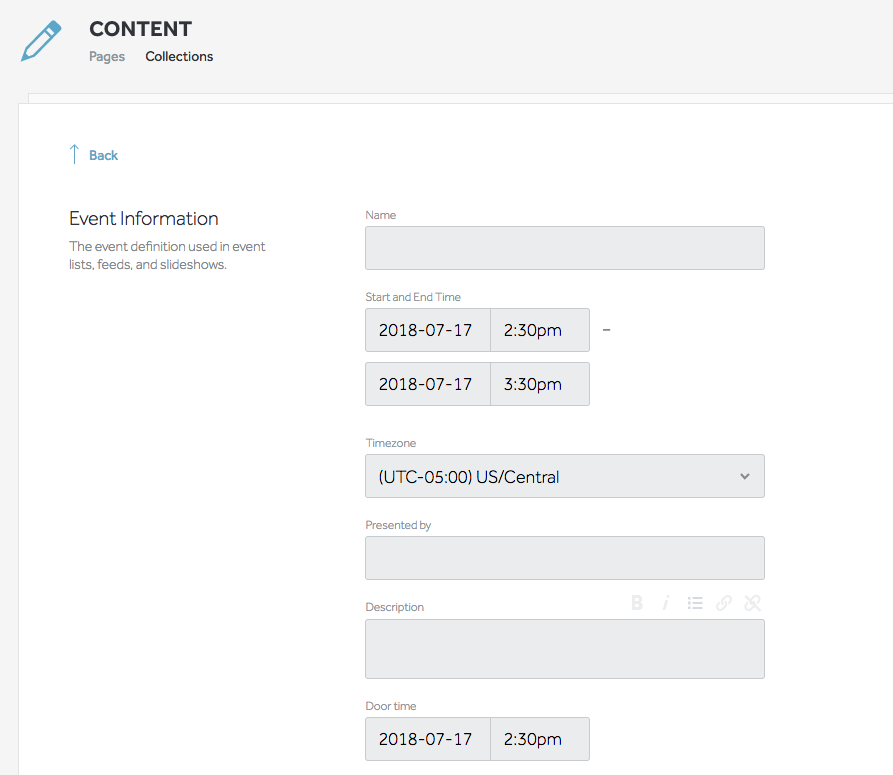Toggle Italic in Description toolbar
Screen dimensions: 893x775
point(665,603)
